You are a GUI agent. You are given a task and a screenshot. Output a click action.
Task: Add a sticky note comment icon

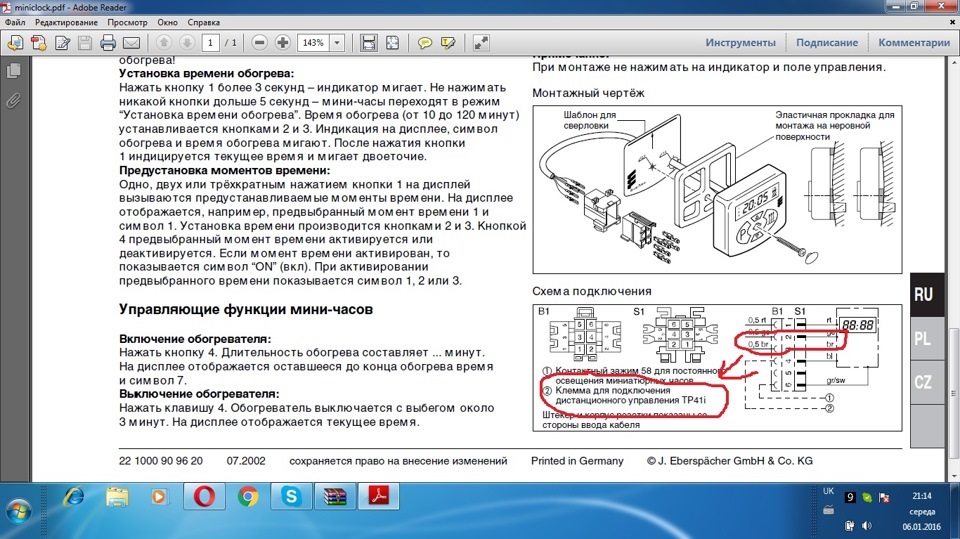(x=424, y=43)
